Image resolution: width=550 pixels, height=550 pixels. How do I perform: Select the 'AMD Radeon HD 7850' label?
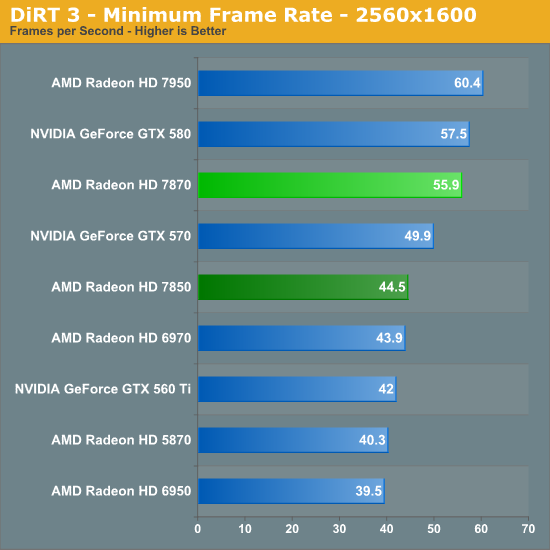point(121,287)
